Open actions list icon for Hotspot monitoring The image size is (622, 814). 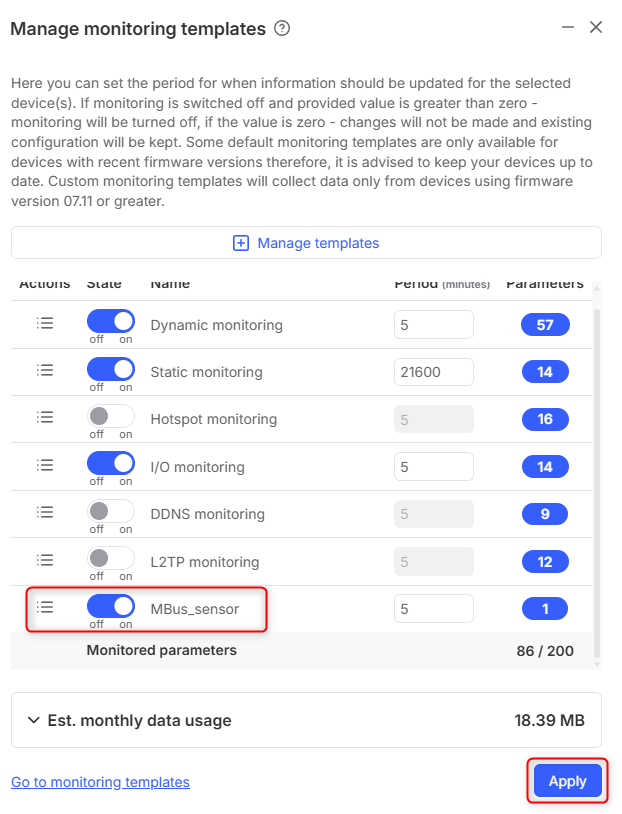pos(44,418)
